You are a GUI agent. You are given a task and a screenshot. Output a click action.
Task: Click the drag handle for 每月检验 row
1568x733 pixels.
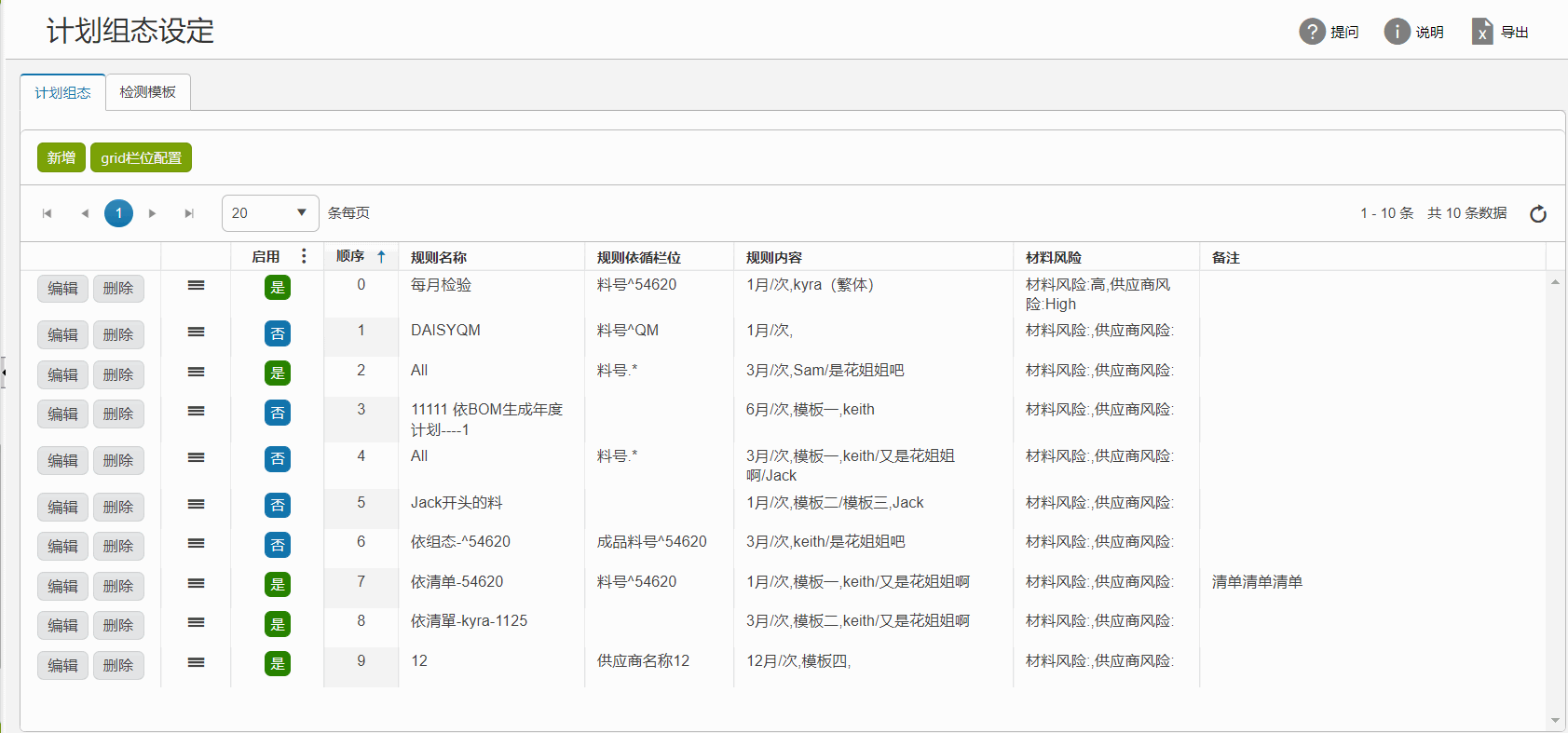coord(196,285)
